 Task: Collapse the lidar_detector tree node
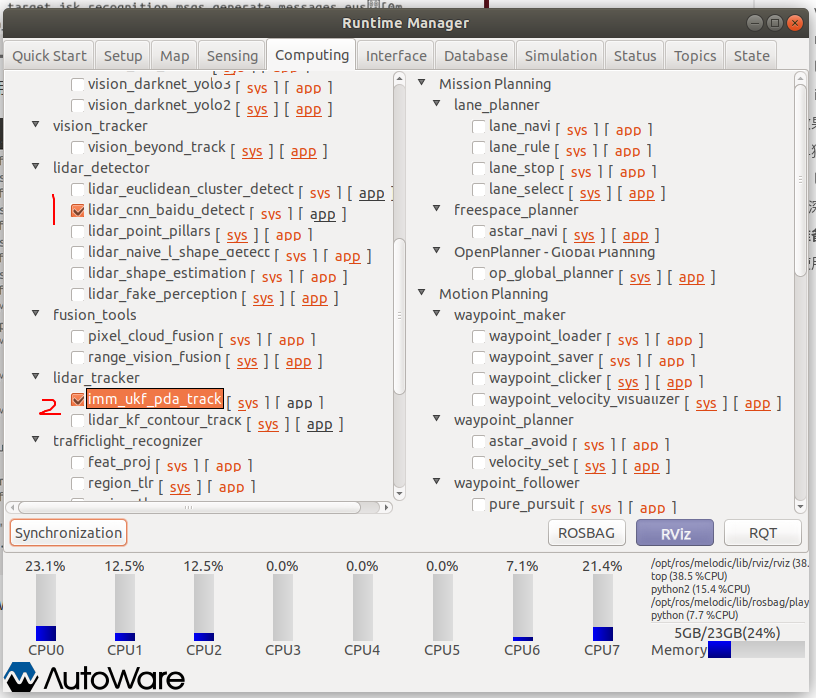pyautogui.click(x=36, y=167)
